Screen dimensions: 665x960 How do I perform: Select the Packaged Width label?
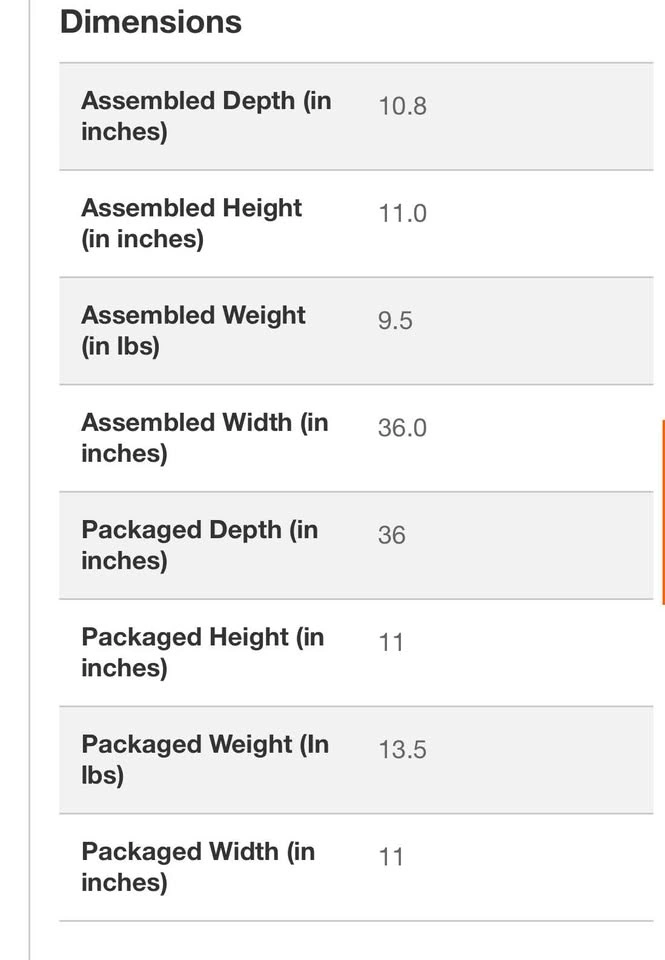(x=198, y=866)
